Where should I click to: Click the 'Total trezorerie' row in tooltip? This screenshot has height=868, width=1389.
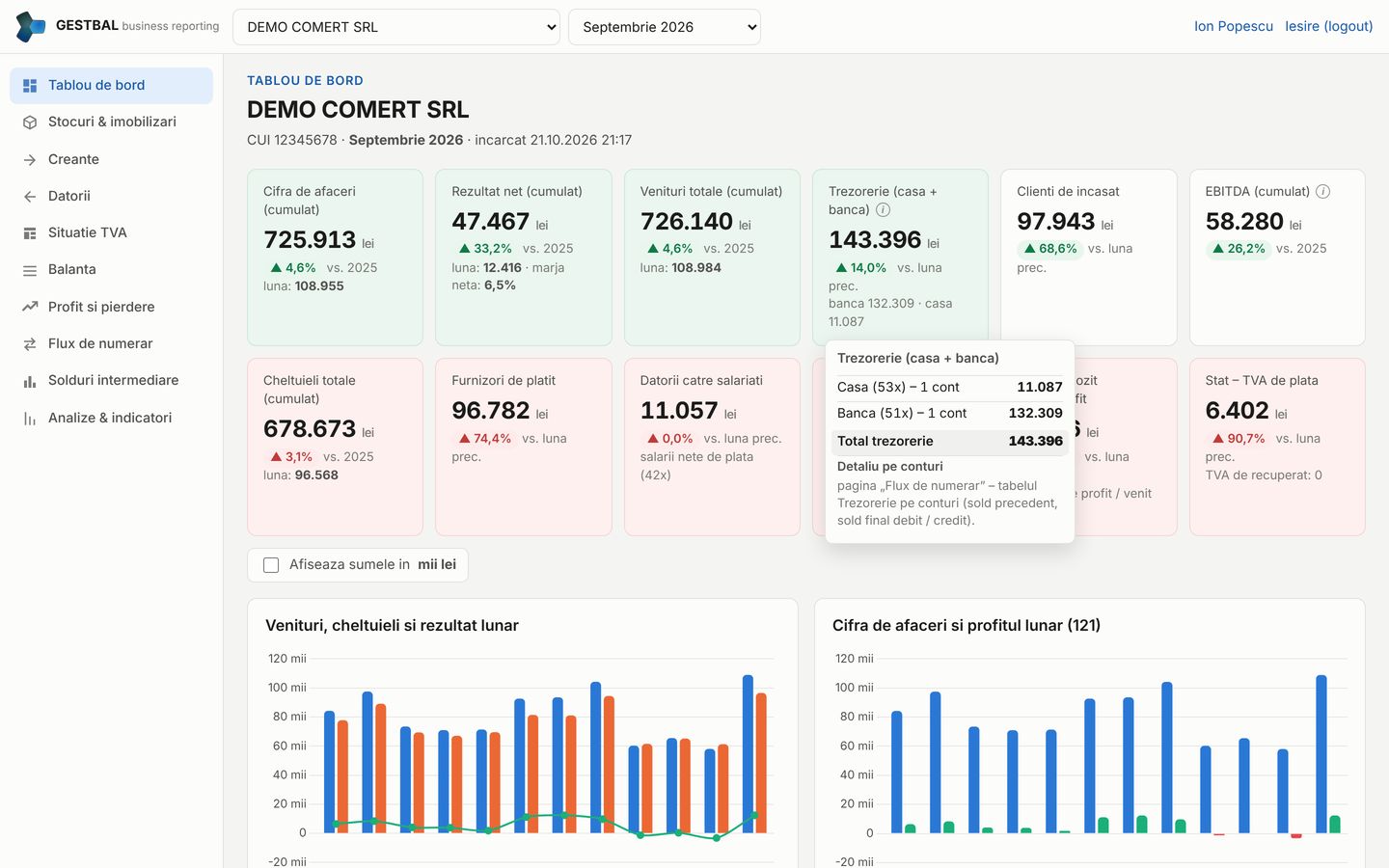pos(950,442)
